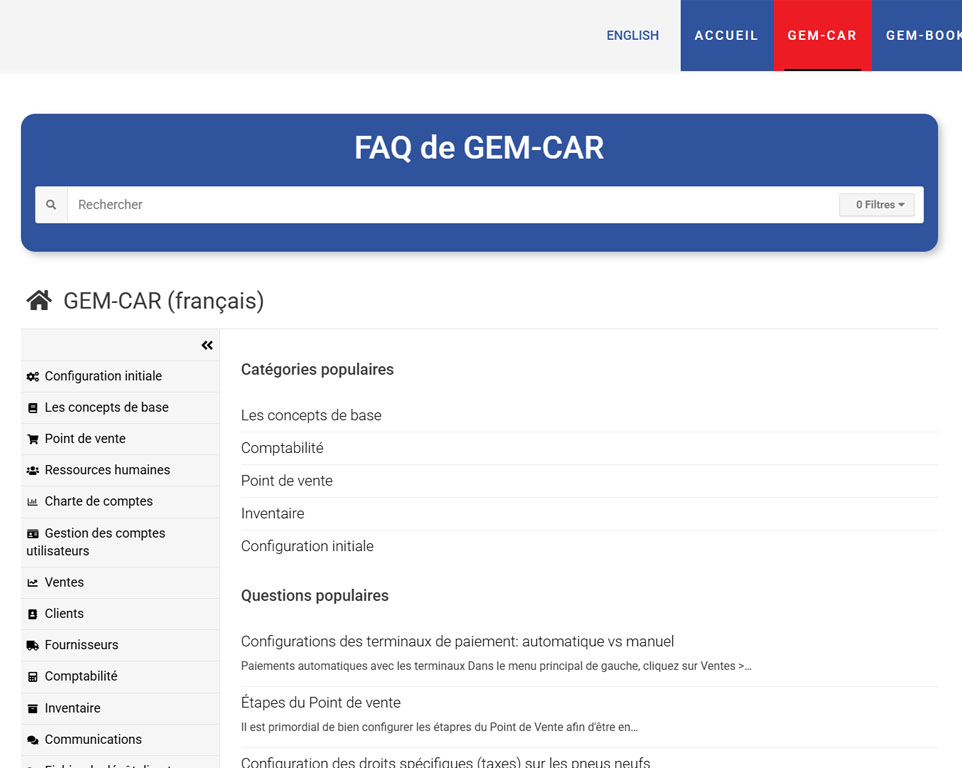The width and height of the screenshot is (962, 768).
Task: Select the gear icon for Configuration initiale
Action: click(31, 376)
